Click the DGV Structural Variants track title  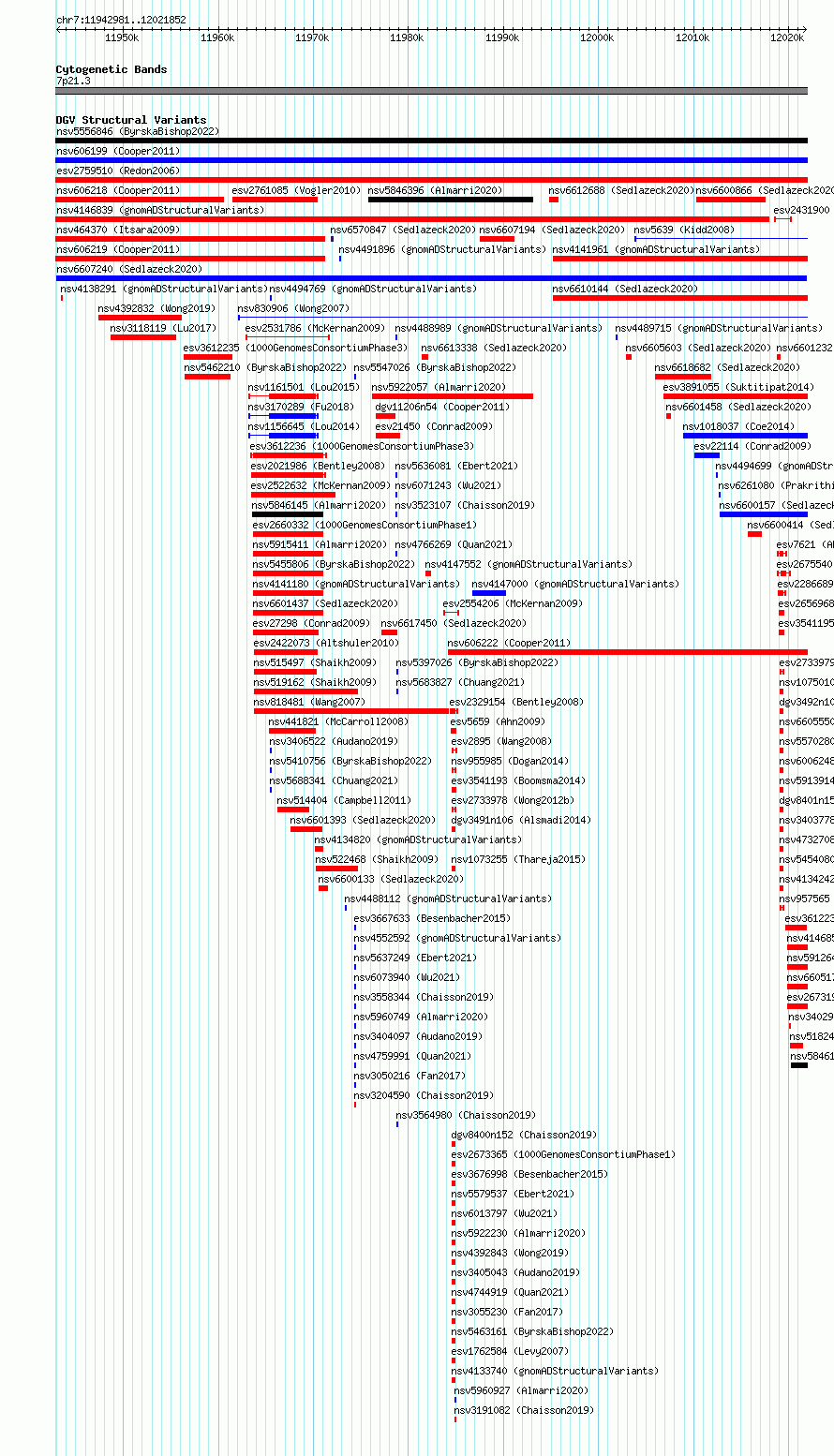[x=131, y=120]
